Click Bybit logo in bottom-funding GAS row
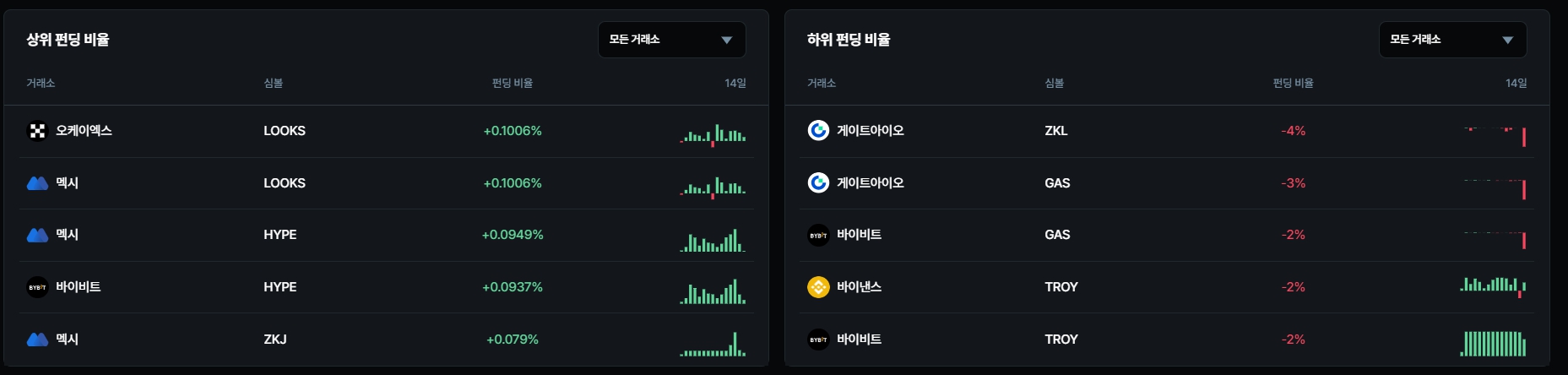1568x375 pixels. [x=818, y=235]
